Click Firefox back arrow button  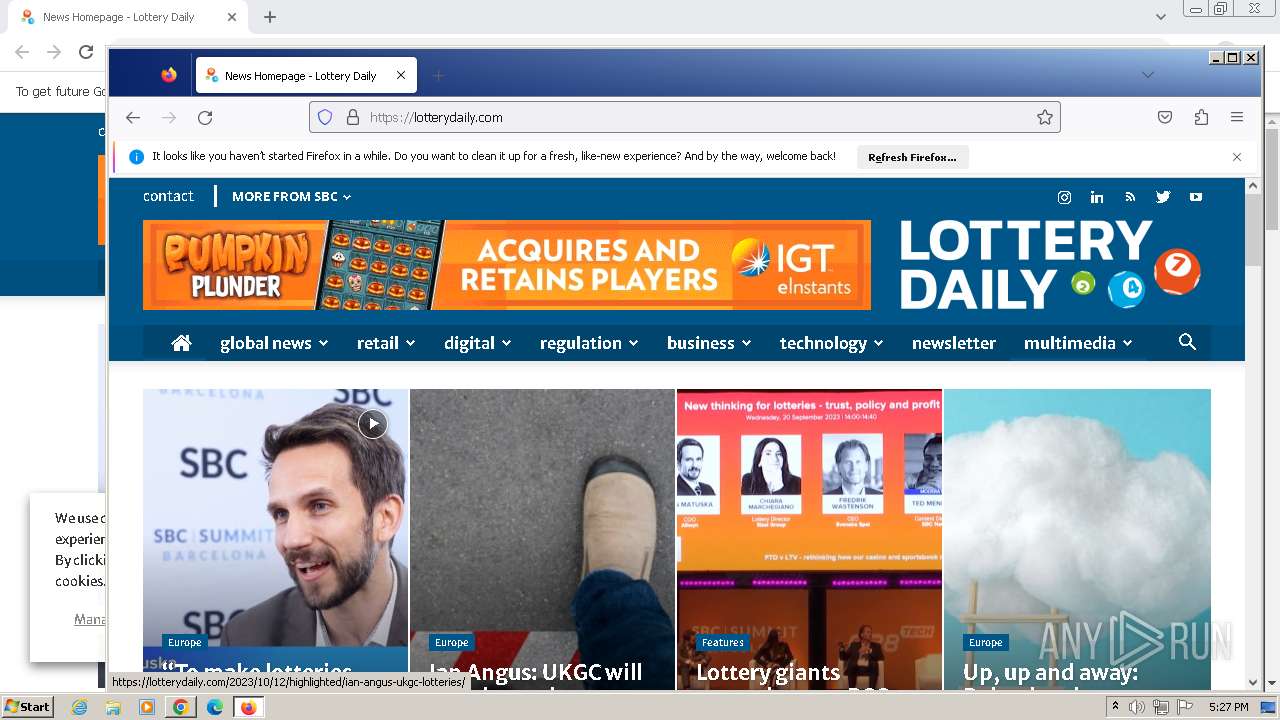[x=133, y=117]
